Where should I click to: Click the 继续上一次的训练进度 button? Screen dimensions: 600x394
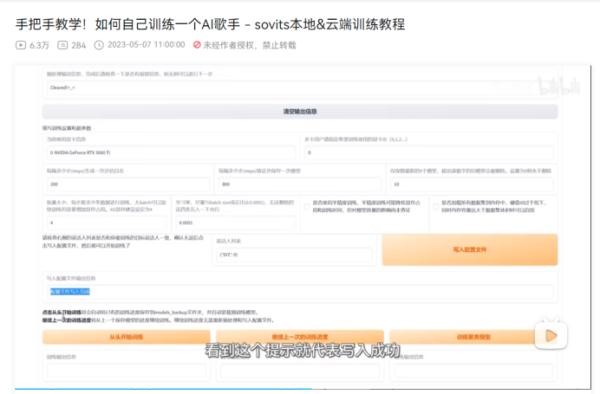[x=300, y=337]
